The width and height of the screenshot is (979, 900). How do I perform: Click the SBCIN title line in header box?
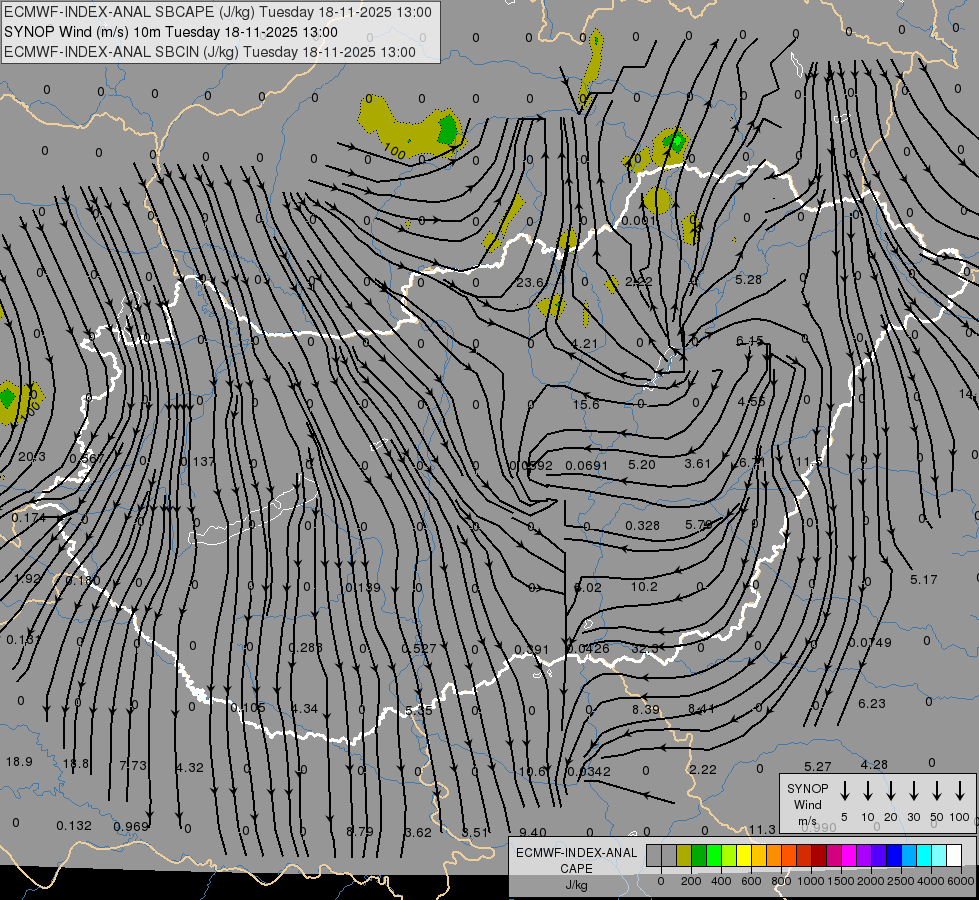(x=210, y=52)
